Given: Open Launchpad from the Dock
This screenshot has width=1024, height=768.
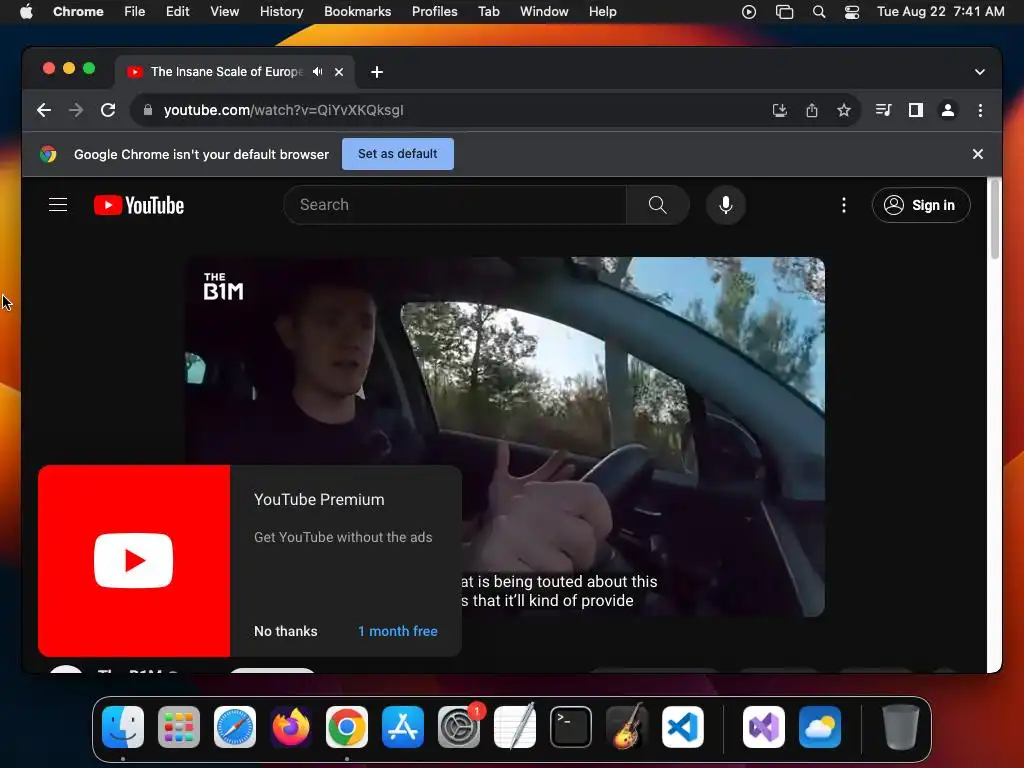Looking at the screenshot, I should 179,727.
